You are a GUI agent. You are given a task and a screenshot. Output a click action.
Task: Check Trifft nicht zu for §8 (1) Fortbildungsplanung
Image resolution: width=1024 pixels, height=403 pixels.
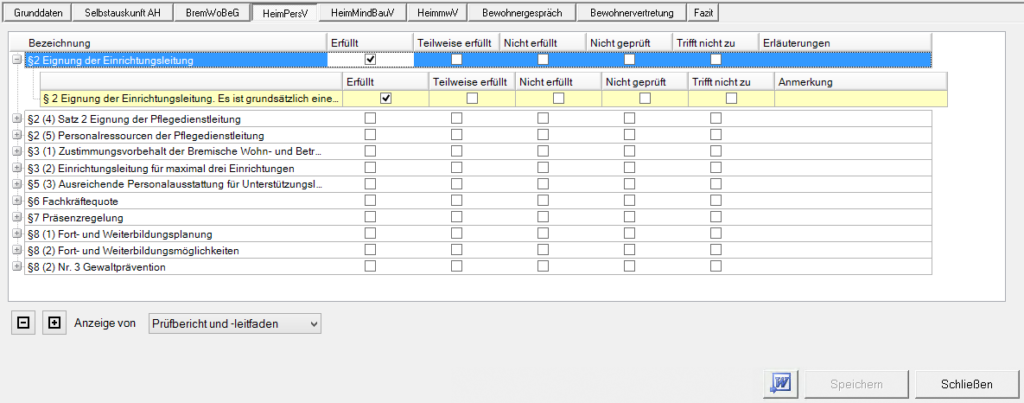[716, 234]
